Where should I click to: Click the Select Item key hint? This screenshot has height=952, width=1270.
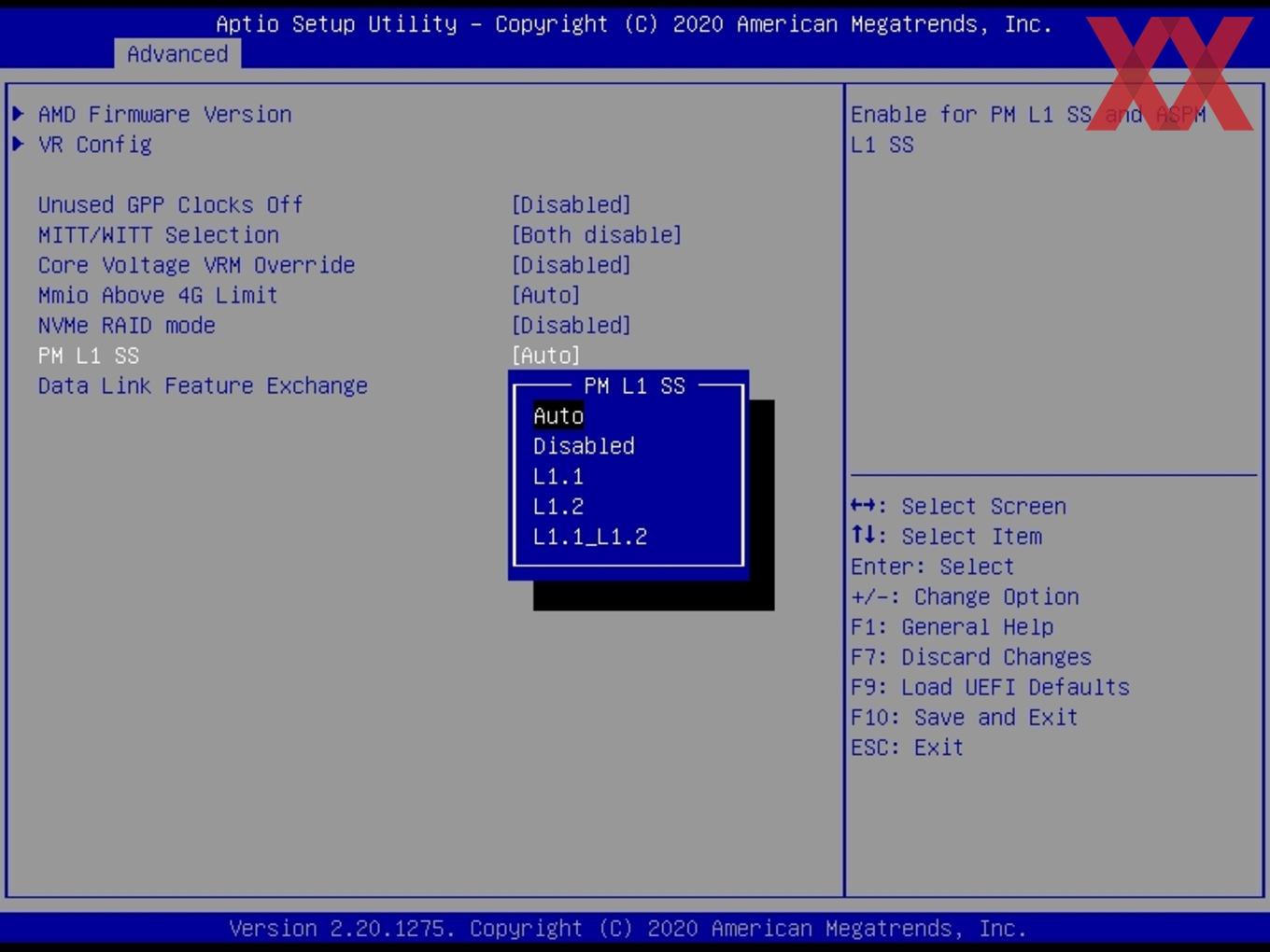[x=946, y=537]
